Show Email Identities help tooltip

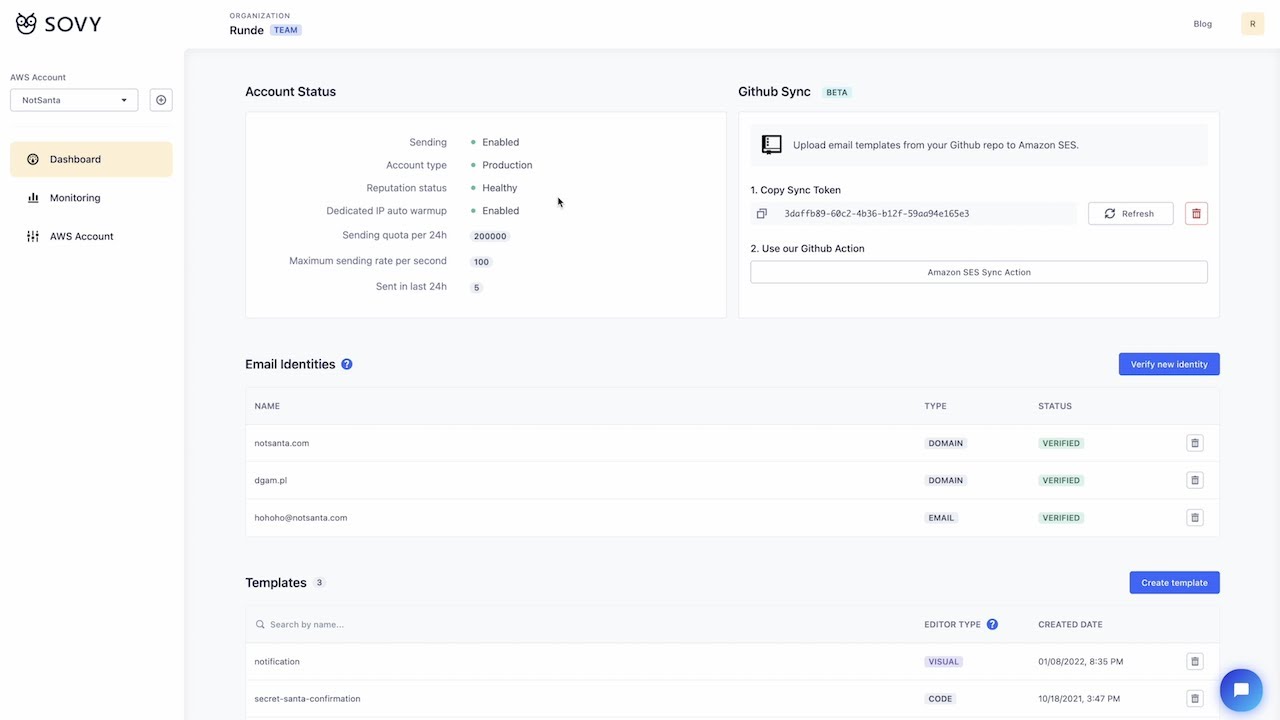pos(347,364)
